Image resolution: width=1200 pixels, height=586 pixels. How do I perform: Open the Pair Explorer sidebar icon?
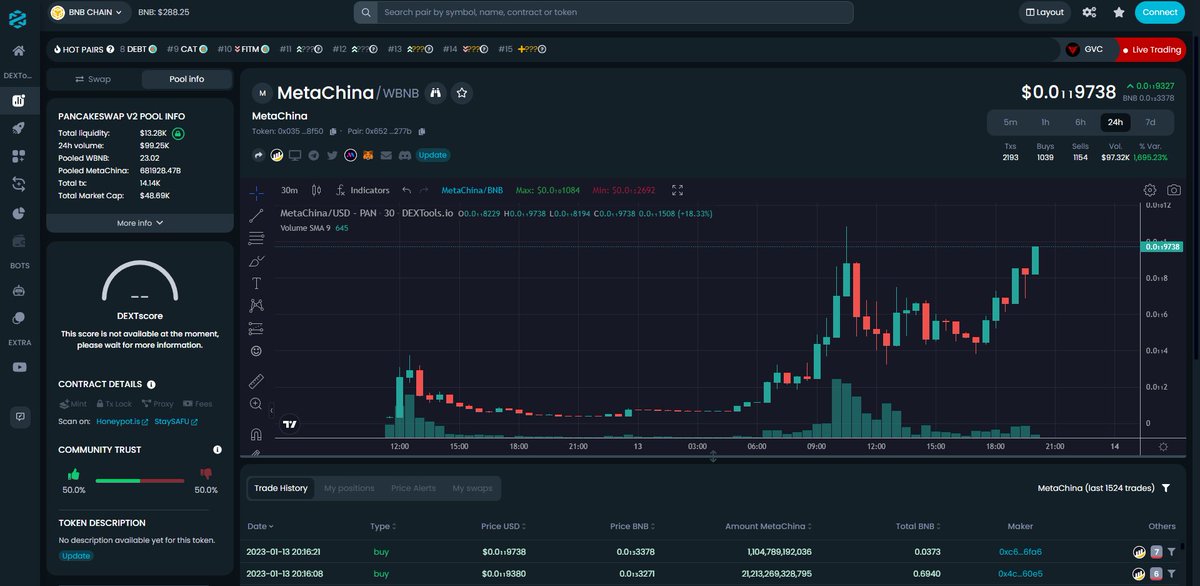coord(18,100)
